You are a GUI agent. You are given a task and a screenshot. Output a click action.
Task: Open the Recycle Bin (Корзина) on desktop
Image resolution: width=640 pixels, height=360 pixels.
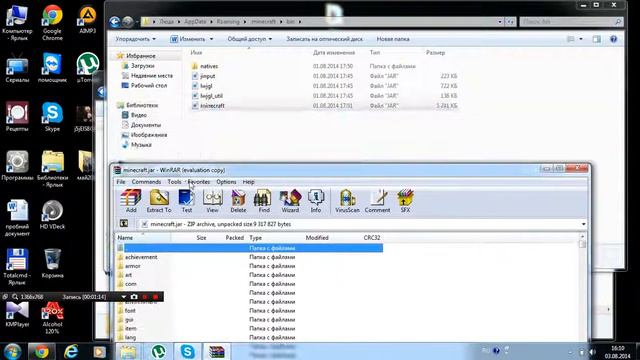(x=52, y=263)
